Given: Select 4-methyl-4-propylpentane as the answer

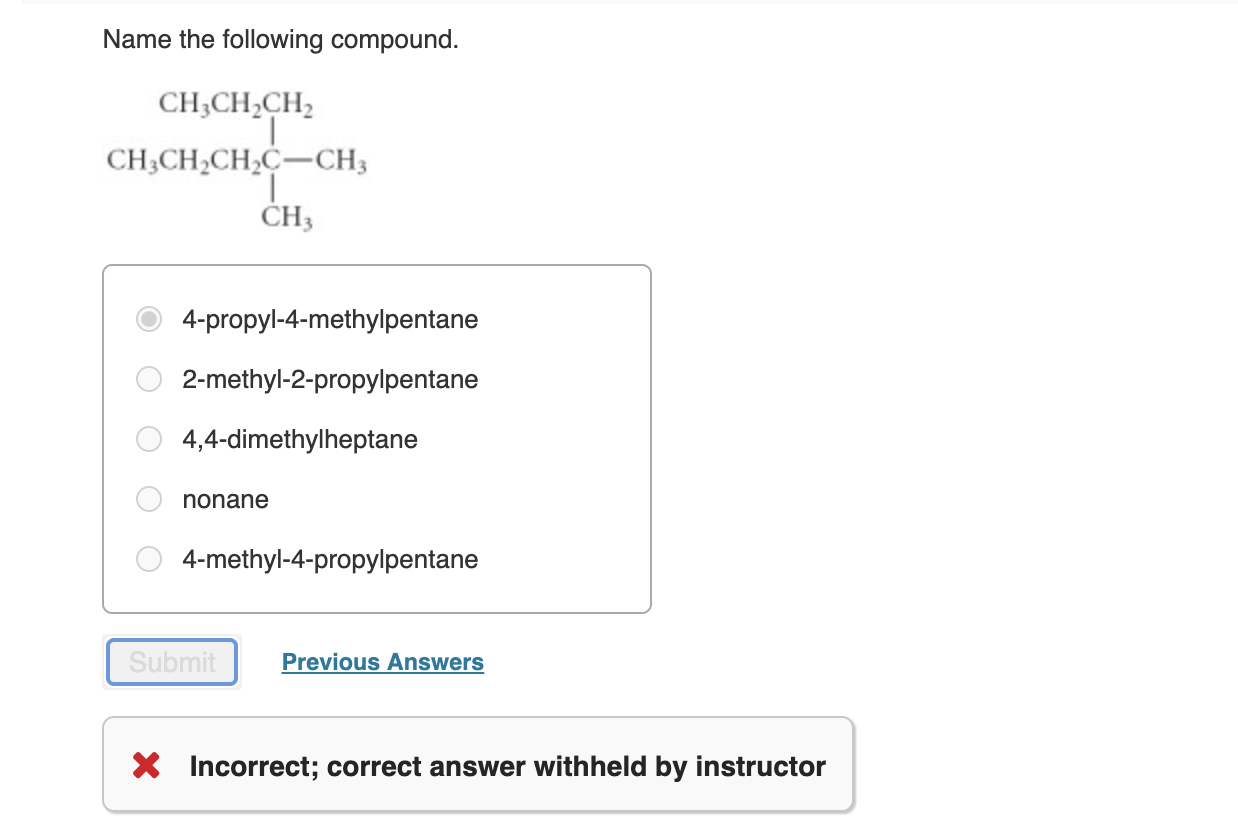Looking at the screenshot, I should (x=148, y=559).
